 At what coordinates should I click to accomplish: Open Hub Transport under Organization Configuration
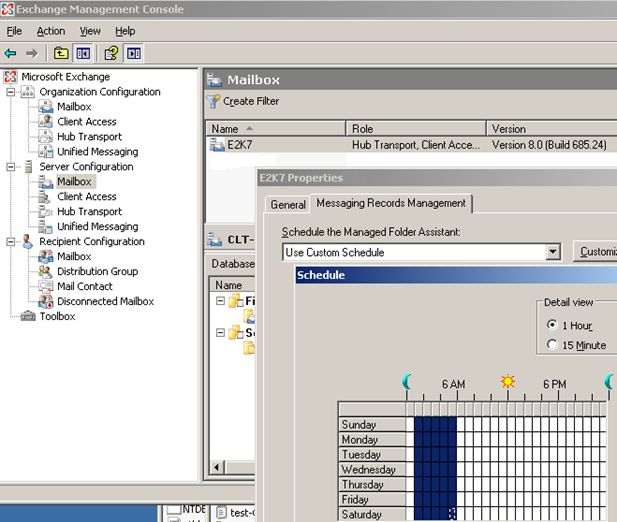tap(89, 136)
